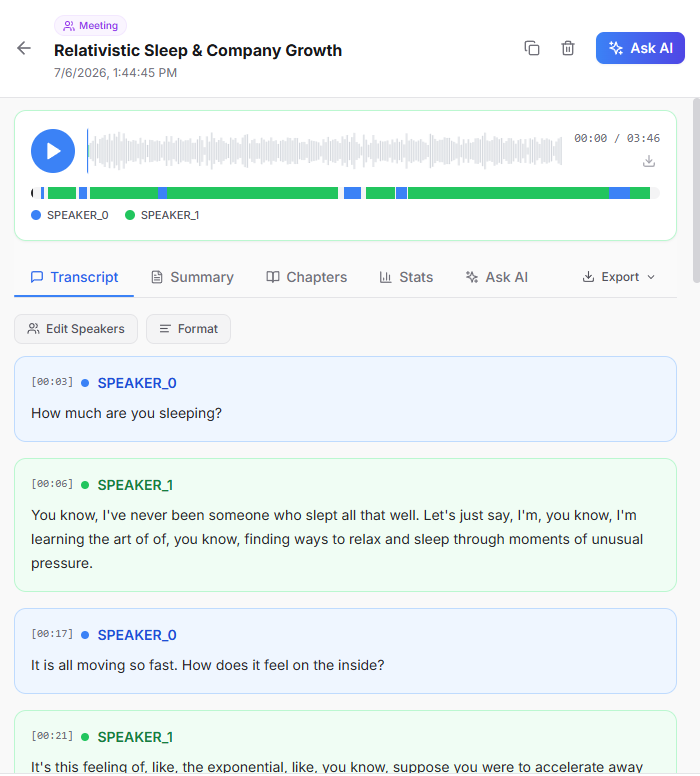
Task: Seek within the audio waveform
Action: coord(325,150)
